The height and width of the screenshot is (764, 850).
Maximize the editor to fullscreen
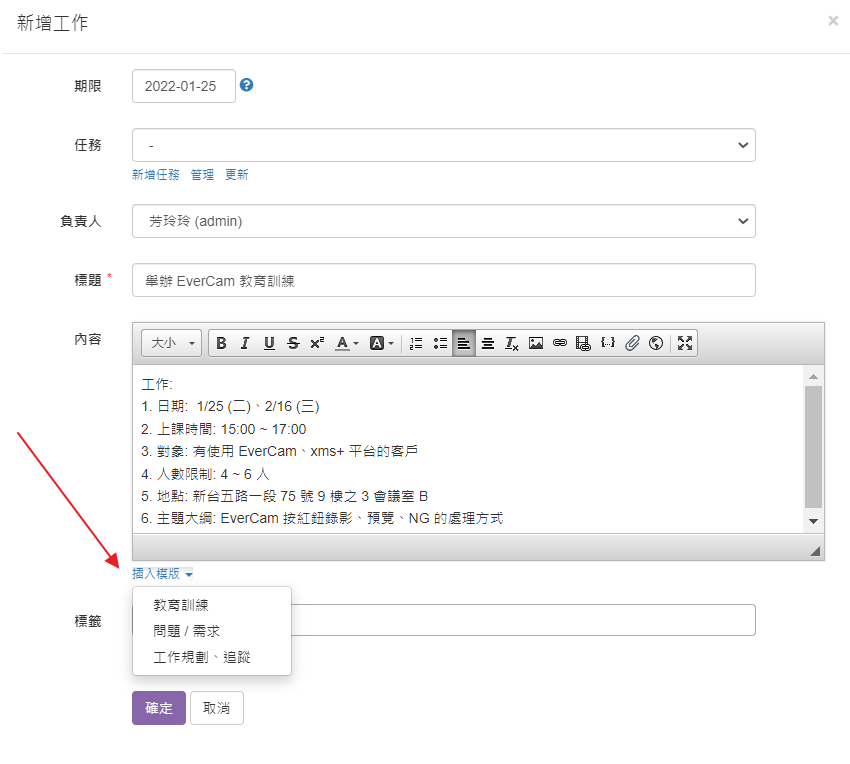point(684,343)
